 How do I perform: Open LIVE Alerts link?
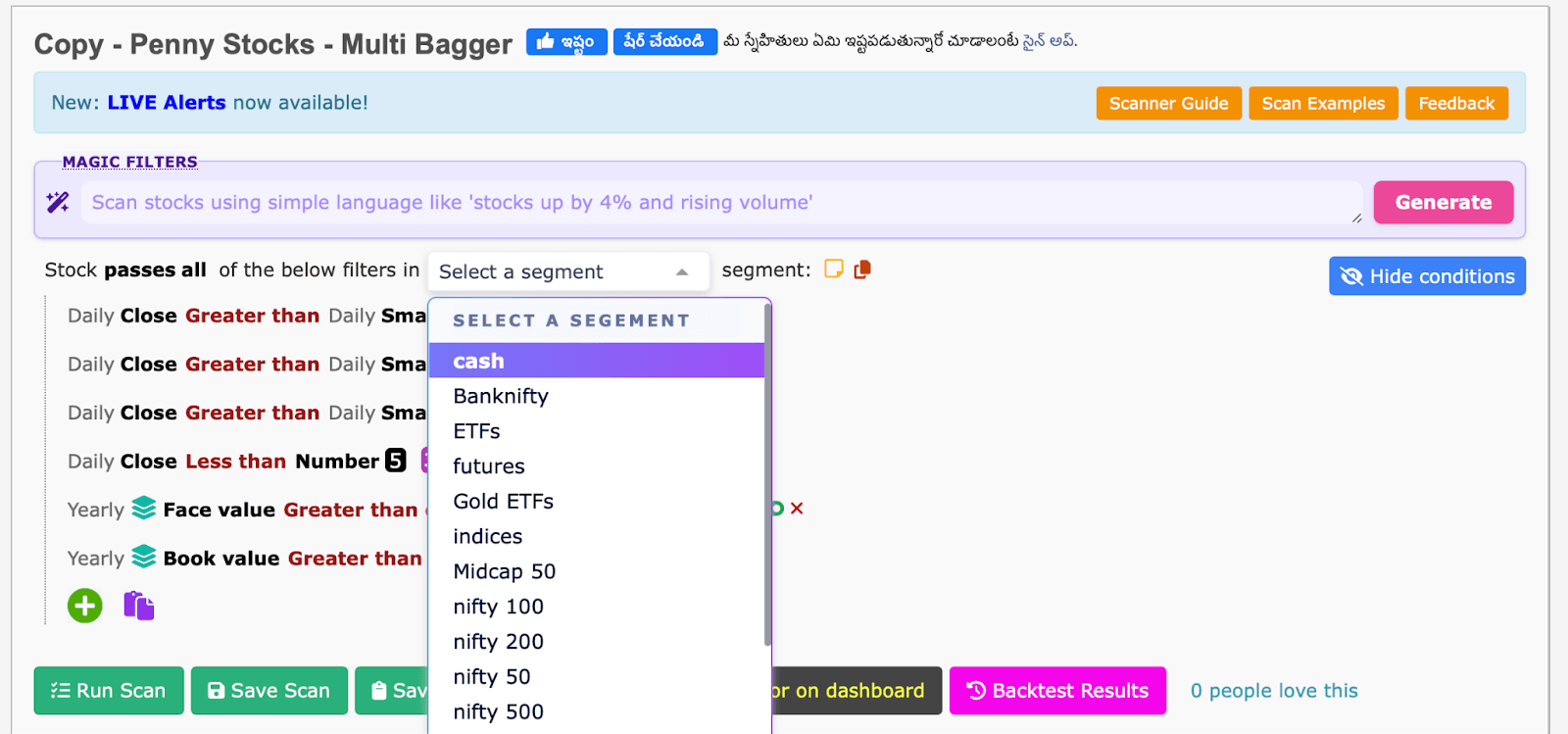click(167, 103)
